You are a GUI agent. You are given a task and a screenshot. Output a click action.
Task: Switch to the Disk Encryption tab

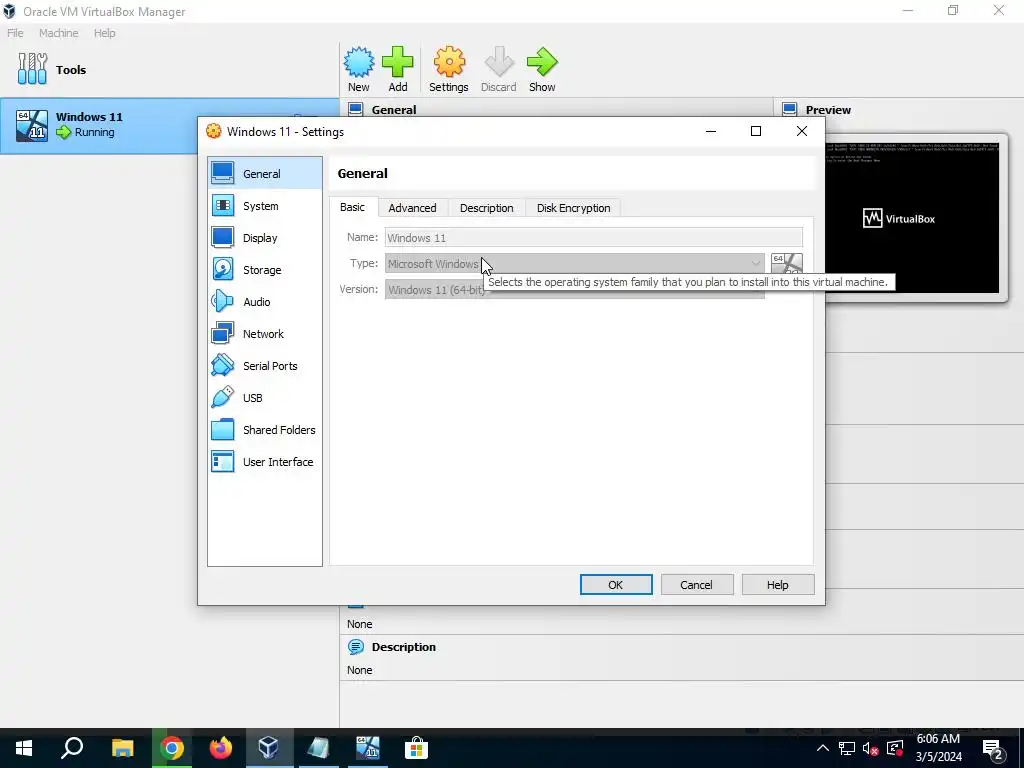pyautogui.click(x=573, y=208)
